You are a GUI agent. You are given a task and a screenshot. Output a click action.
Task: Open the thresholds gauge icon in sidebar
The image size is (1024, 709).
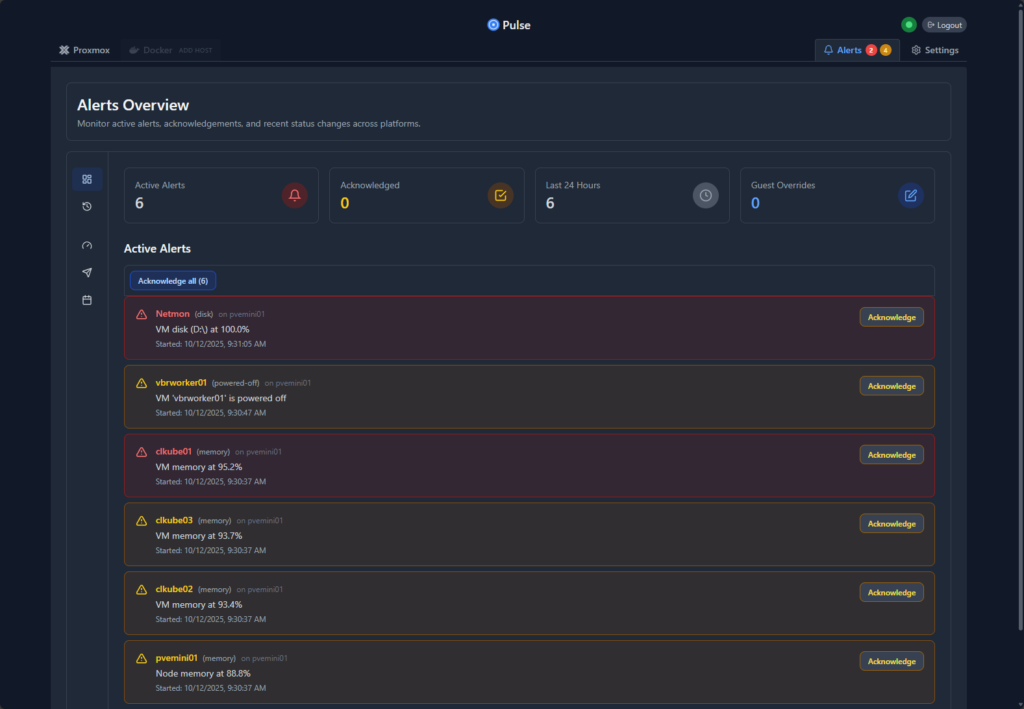pos(87,245)
